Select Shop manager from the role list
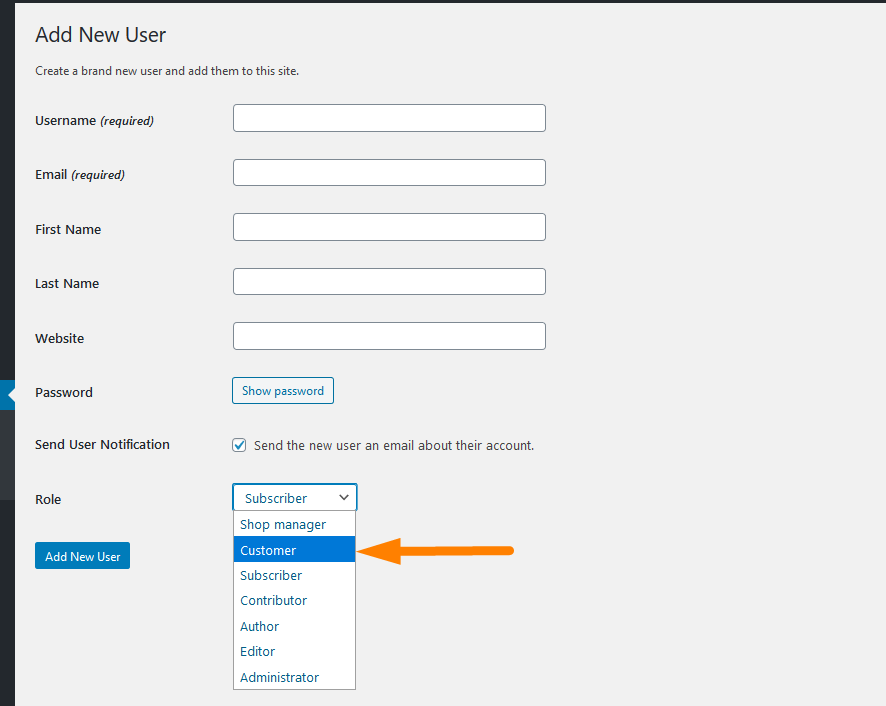 click(x=294, y=524)
